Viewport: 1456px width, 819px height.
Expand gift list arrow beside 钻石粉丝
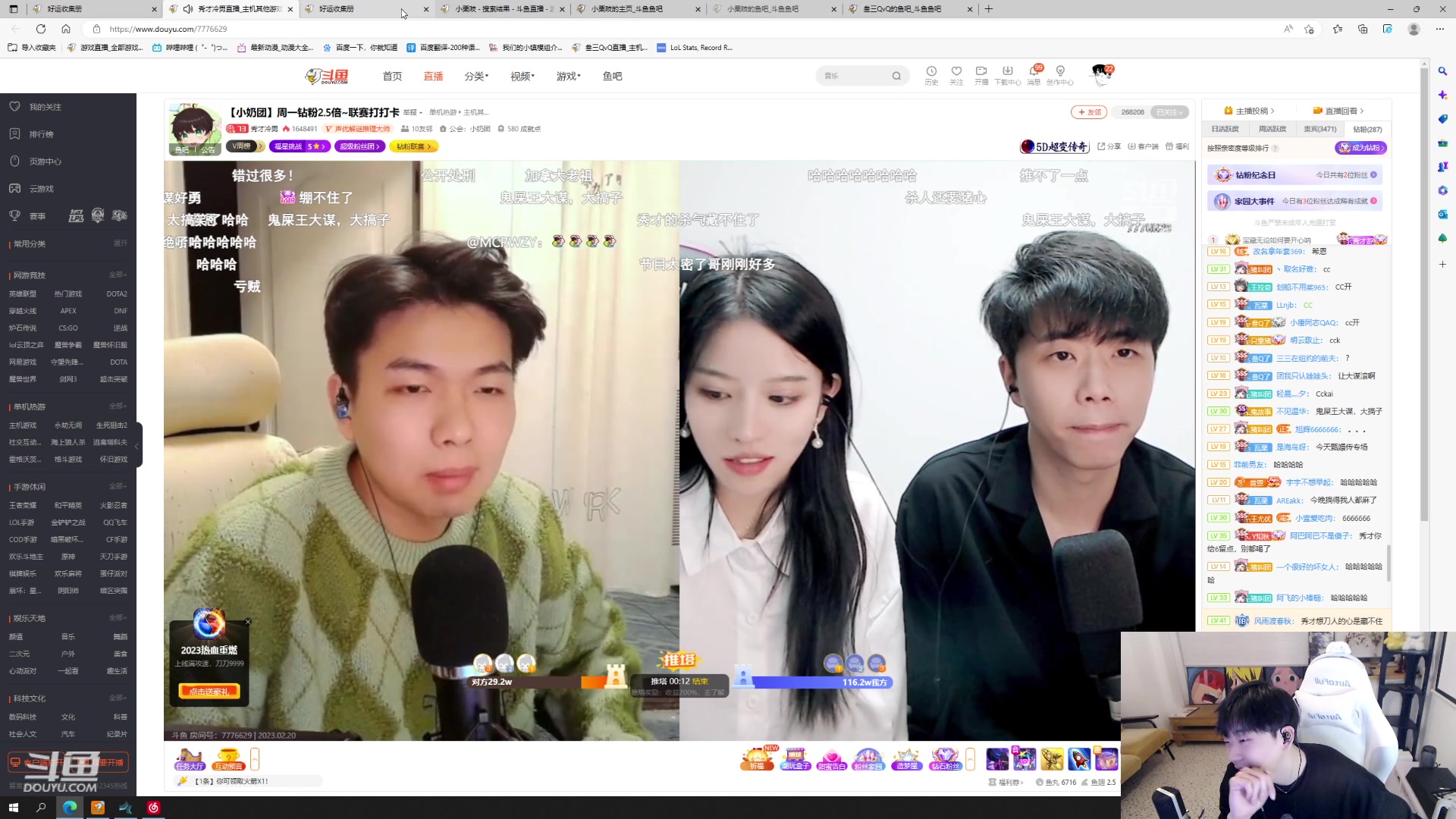coord(970,758)
